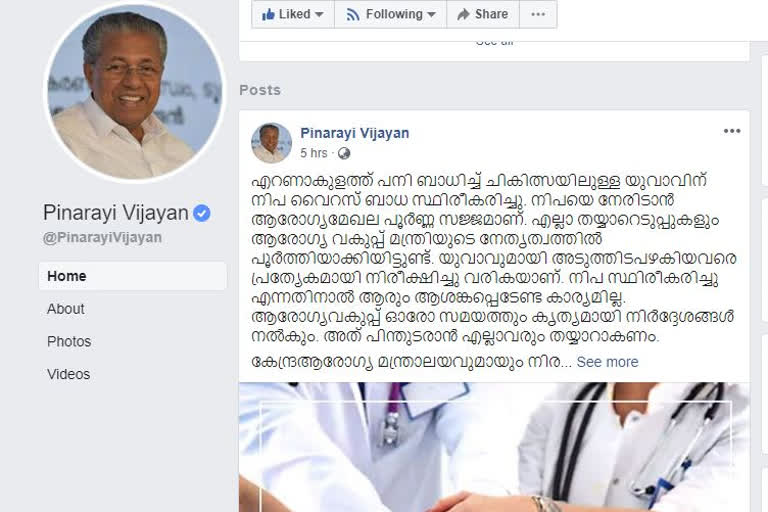The height and width of the screenshot is (512, 768).
Task: Open the page's three-dot more options button
Action: (x=538, y=14)
